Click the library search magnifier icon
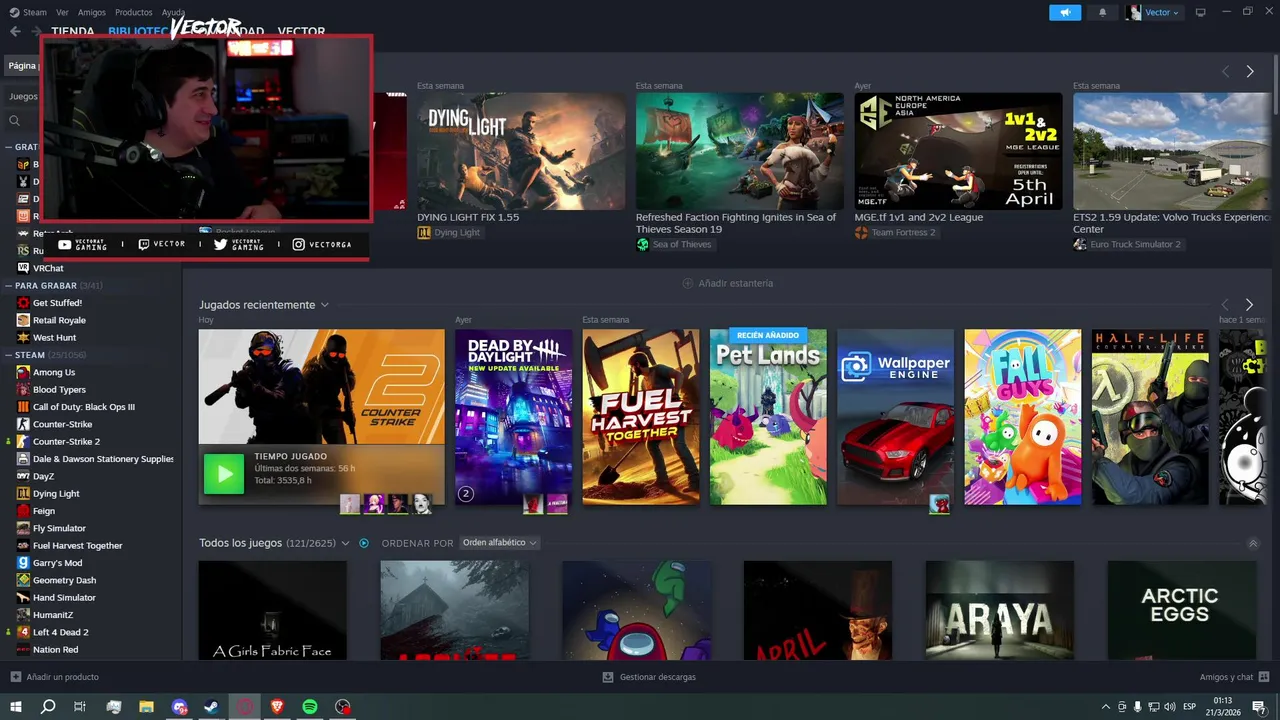 coord(15,121)
